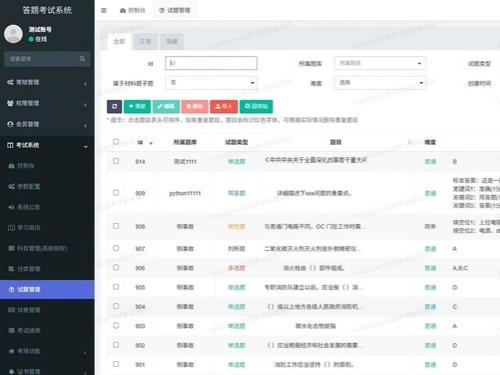The height and width of the screenshot is (375, 500).
Task: Tick the checkbox for row 906
Action: click(x=116, y=267)
